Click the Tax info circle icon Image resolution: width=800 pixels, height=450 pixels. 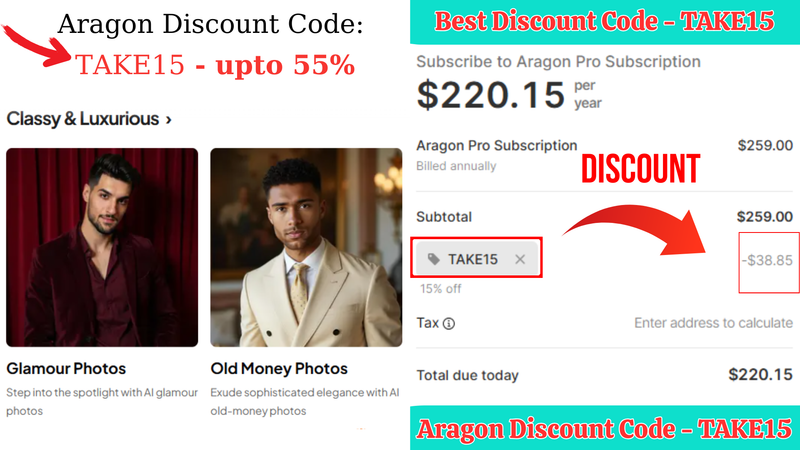pos(448,323)
